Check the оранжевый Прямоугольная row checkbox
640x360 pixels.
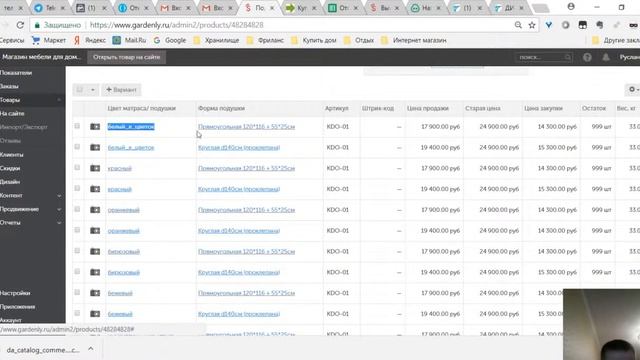tap(77, 209)
